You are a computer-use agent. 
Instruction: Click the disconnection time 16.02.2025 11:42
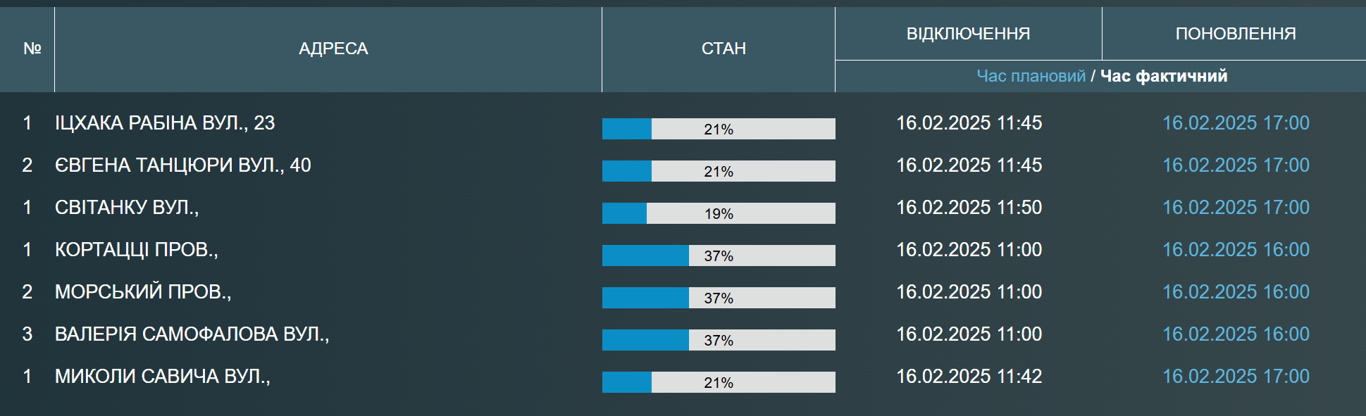tap(968, 376)
